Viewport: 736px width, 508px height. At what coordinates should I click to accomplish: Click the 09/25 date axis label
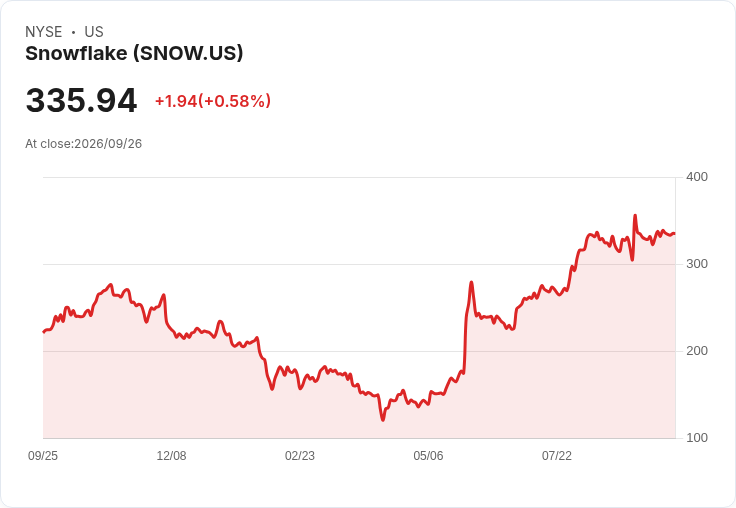pyautogui.click(x=43, y=456)
